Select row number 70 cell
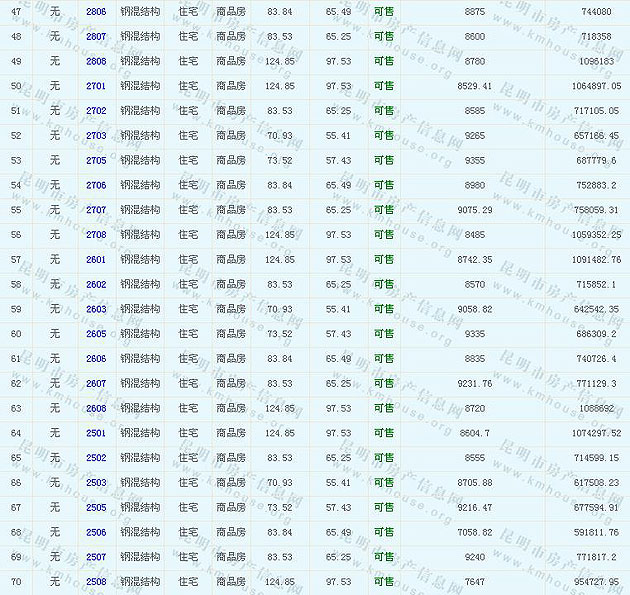Viewport: 630px width, 595px height. (16, 581)
